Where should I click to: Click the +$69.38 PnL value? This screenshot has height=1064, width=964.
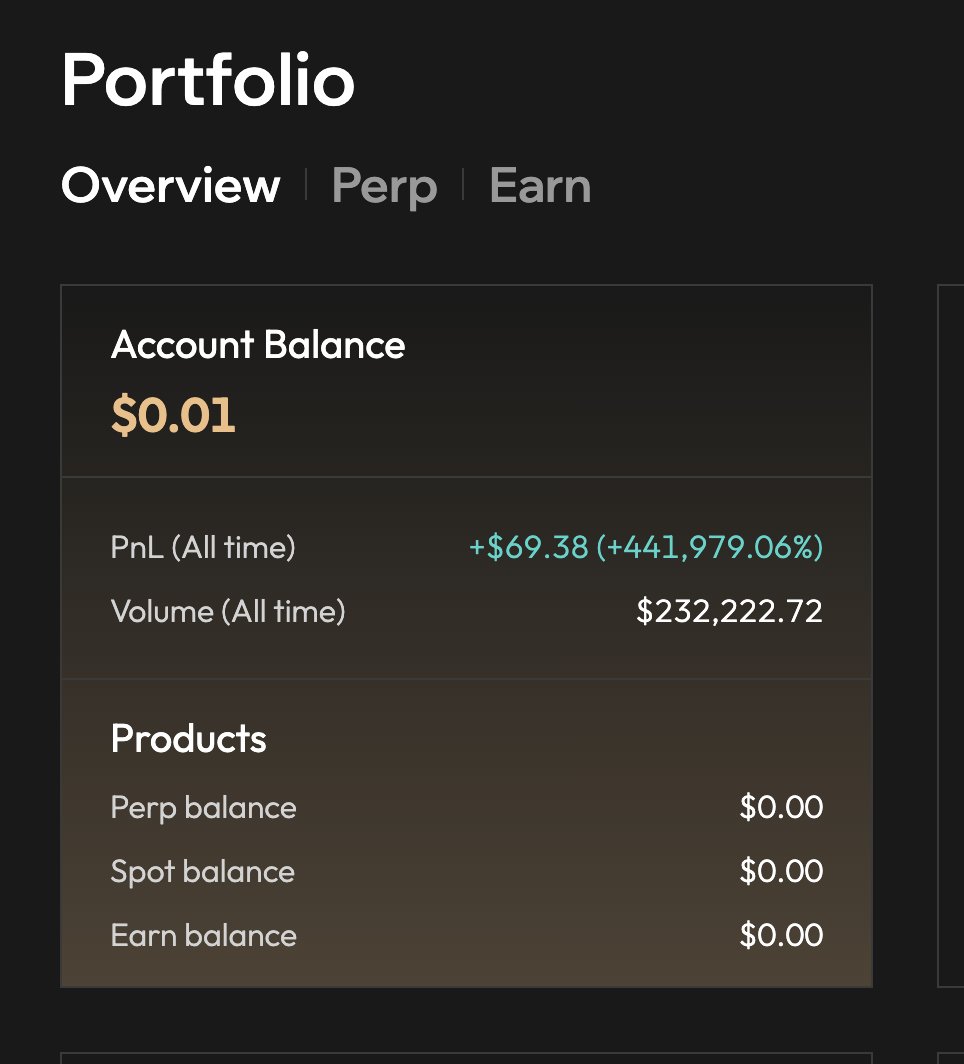528,547
